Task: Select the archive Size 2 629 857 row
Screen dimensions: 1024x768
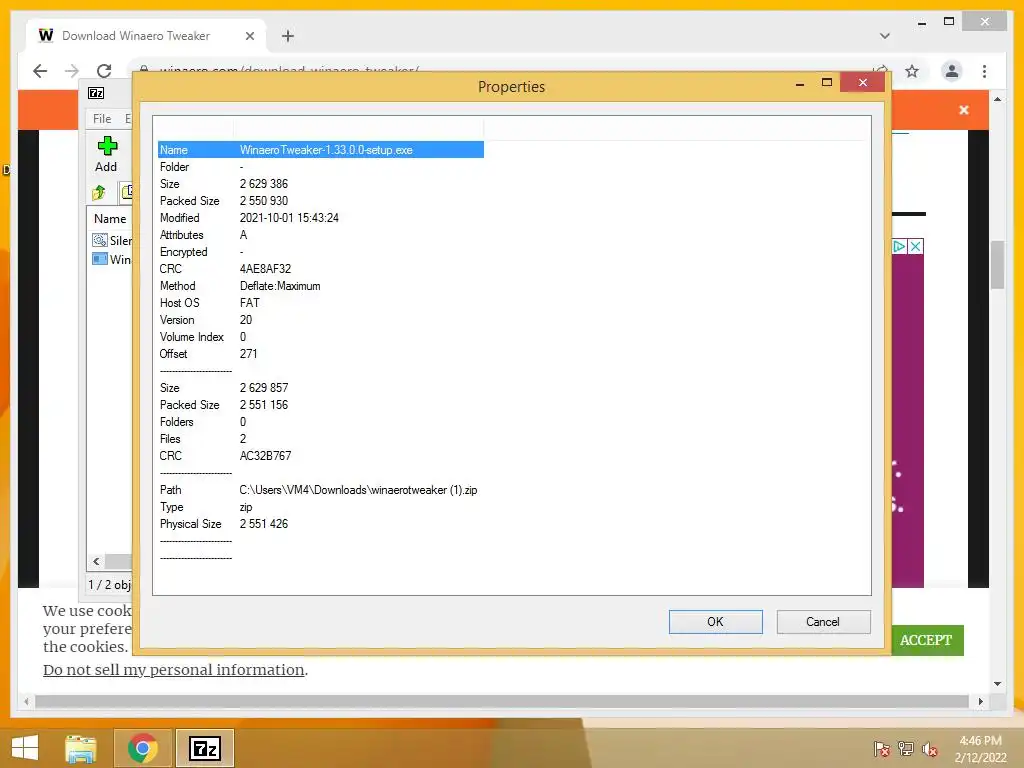Action: tap(321, 388)
